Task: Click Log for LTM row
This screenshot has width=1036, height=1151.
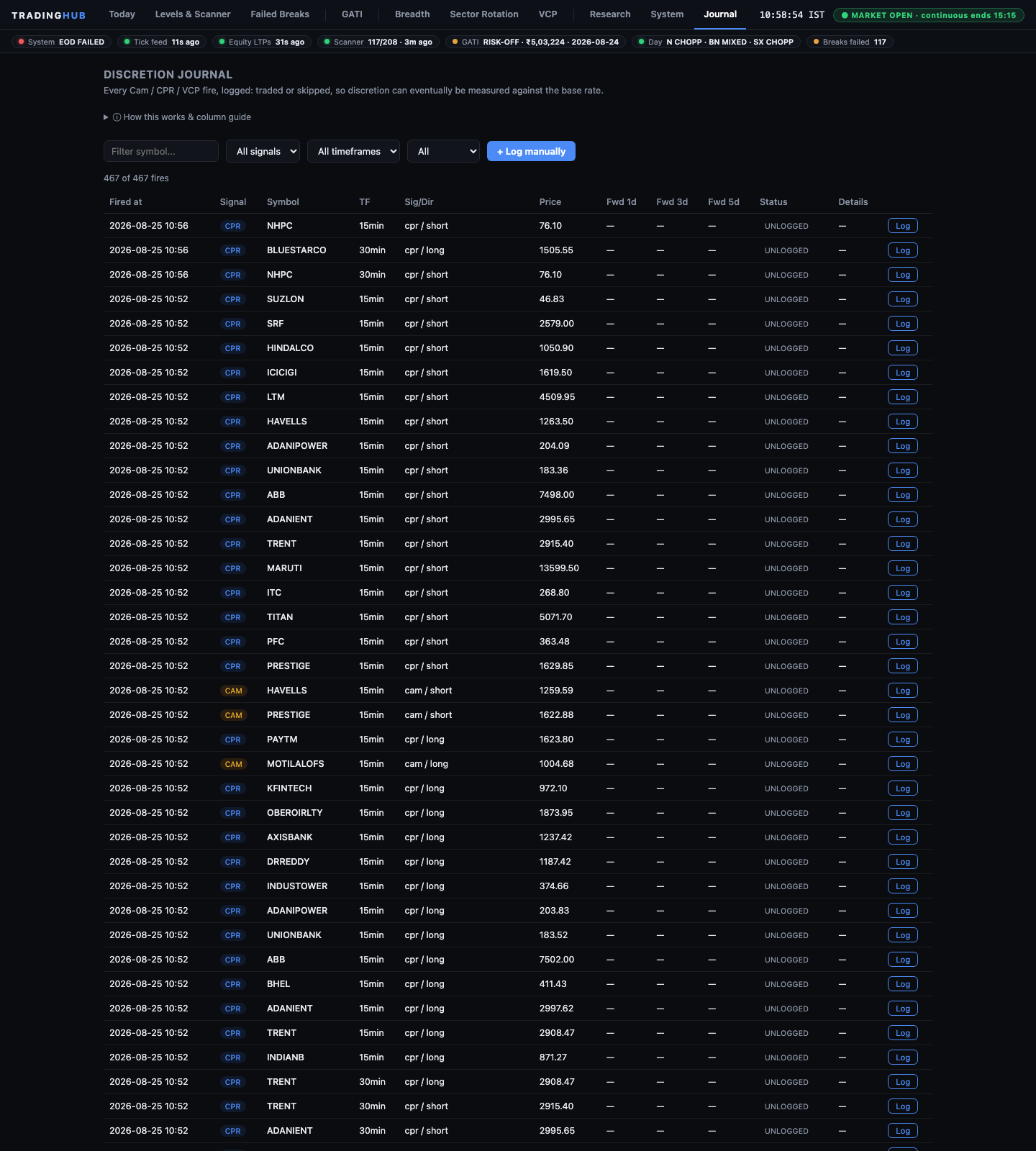Action: (903, 397)
